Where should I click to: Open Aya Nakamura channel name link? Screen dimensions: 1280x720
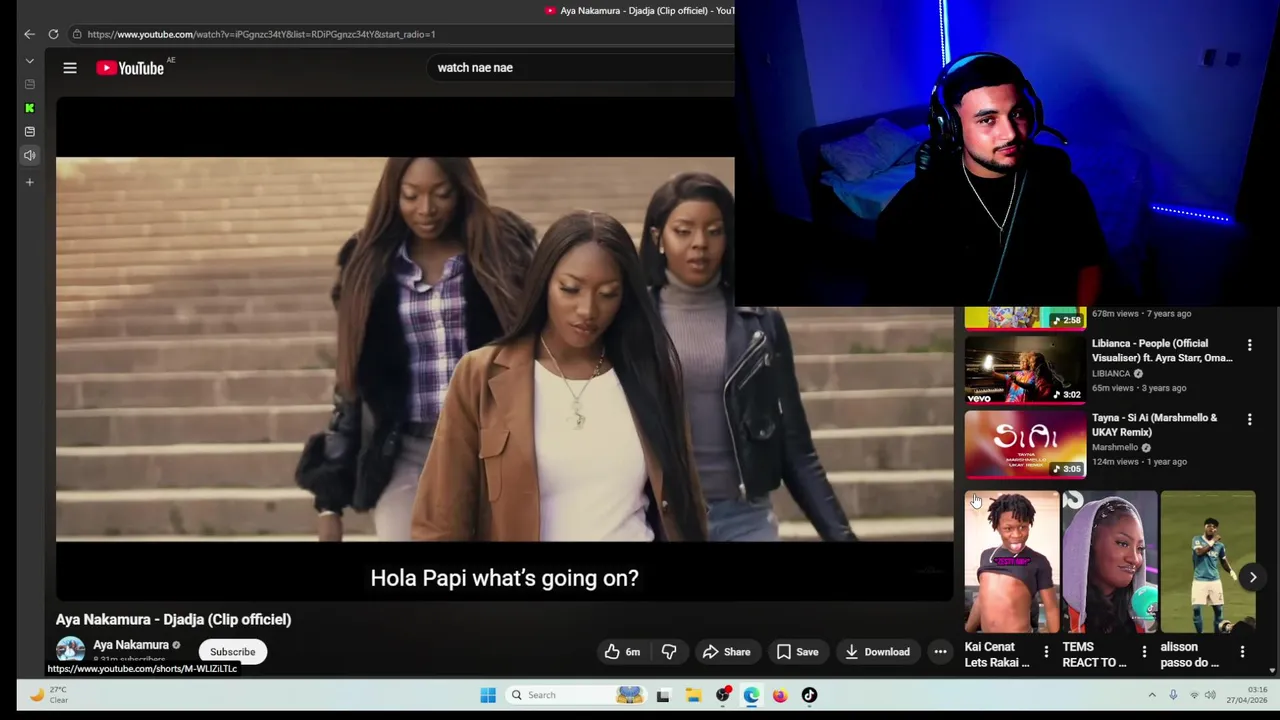point(131,645)
